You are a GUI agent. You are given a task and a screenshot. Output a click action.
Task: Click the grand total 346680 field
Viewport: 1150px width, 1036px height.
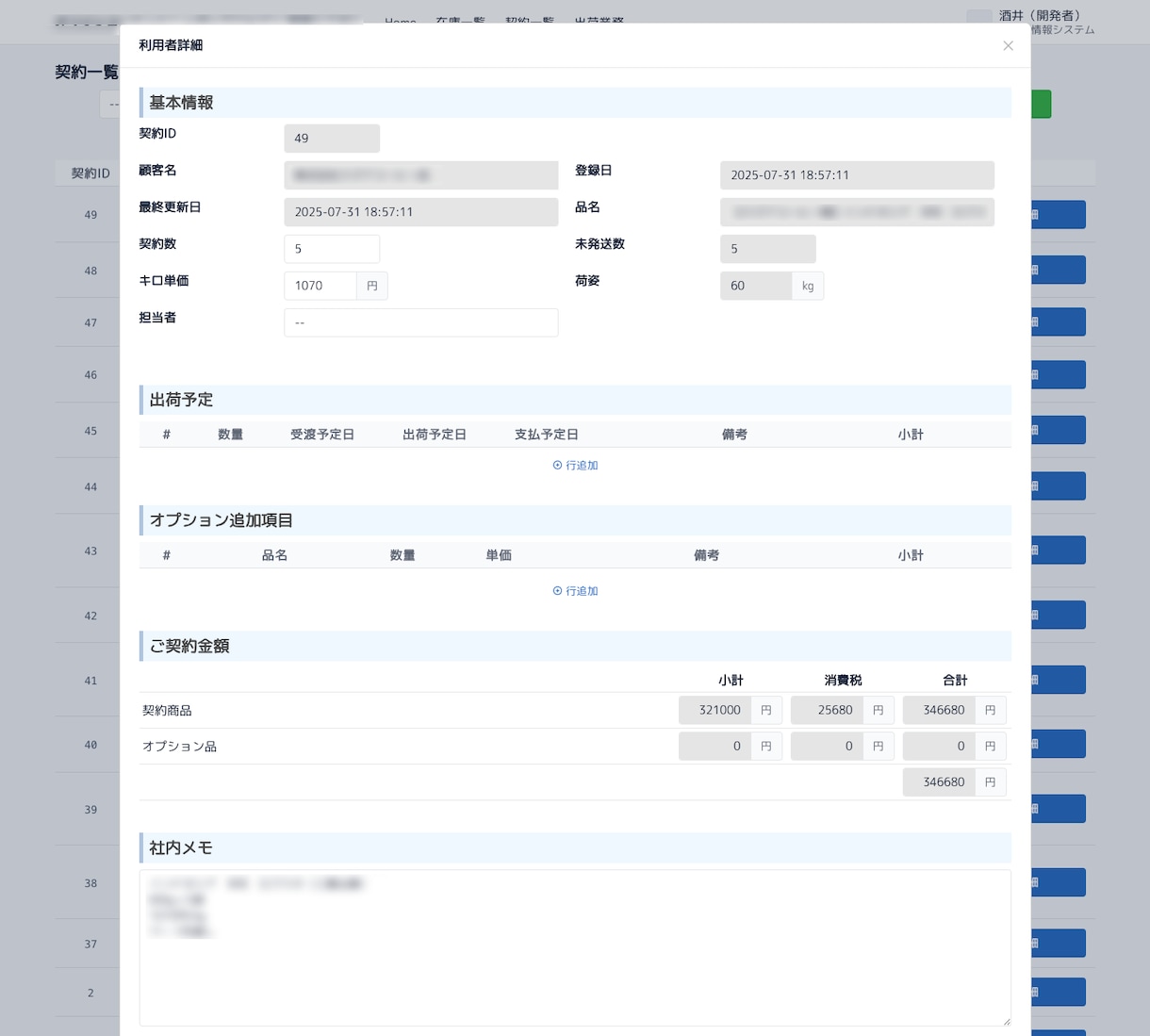pyautogui.click(x=939, y=781)
